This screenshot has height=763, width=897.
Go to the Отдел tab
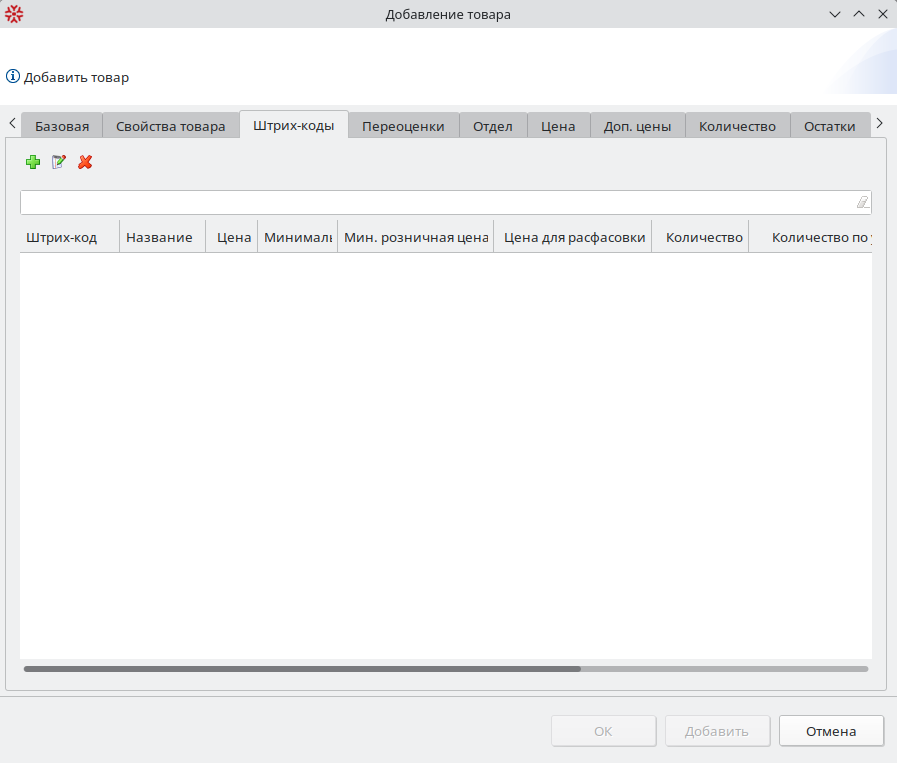point(492,126)
